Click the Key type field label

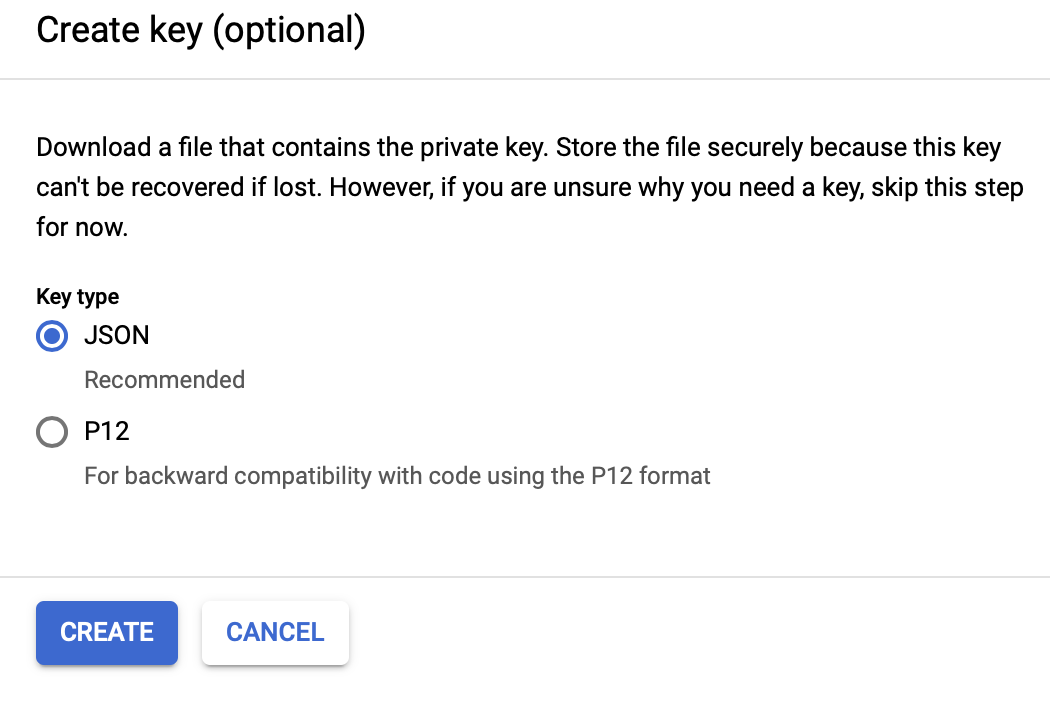pyautogui.click(x=78, y=296)
